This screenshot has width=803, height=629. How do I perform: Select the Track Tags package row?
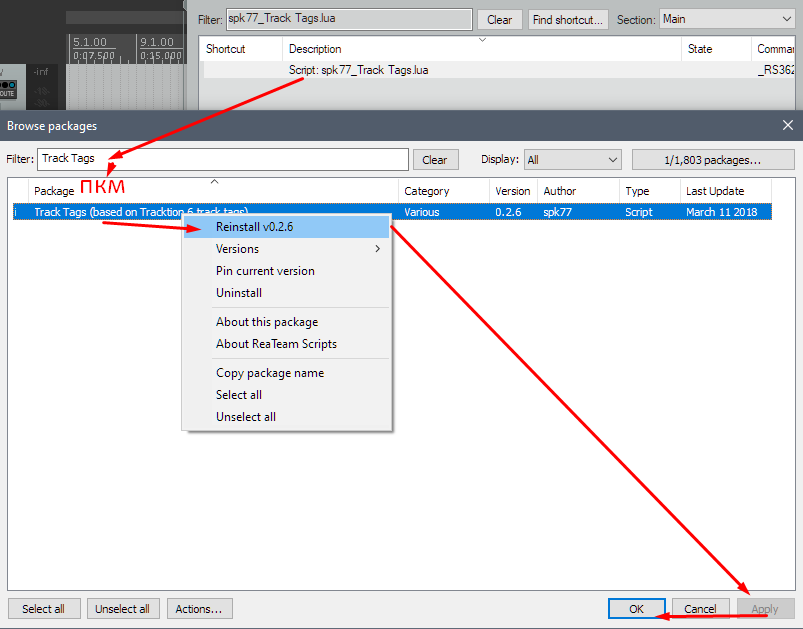click(392, 212)
